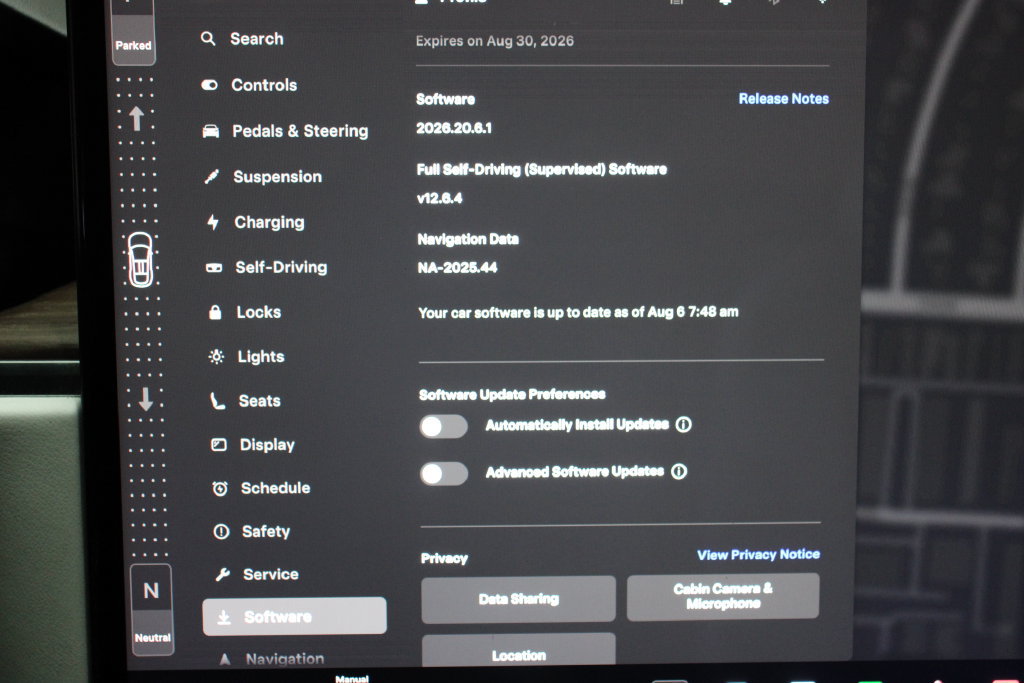This screenshot has height=683, width=1024.
Task: Click navigation data NA-2025.44 text
Action: click(x=457, y=268)
